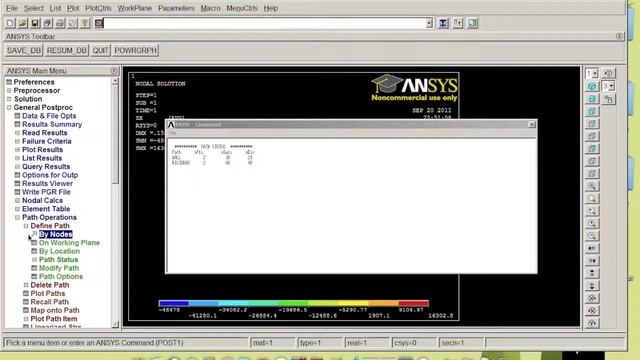640x360 pixels.
Task: Expand the Solution tree node
Action: pos(9,99)
